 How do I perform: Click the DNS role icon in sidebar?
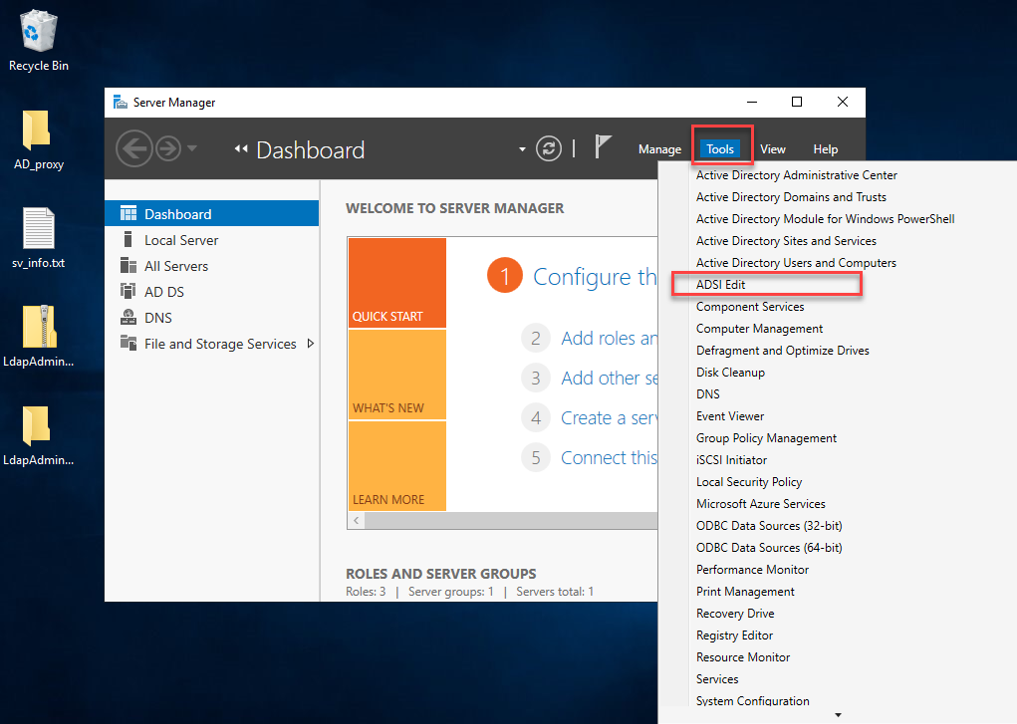click(128, 317)
